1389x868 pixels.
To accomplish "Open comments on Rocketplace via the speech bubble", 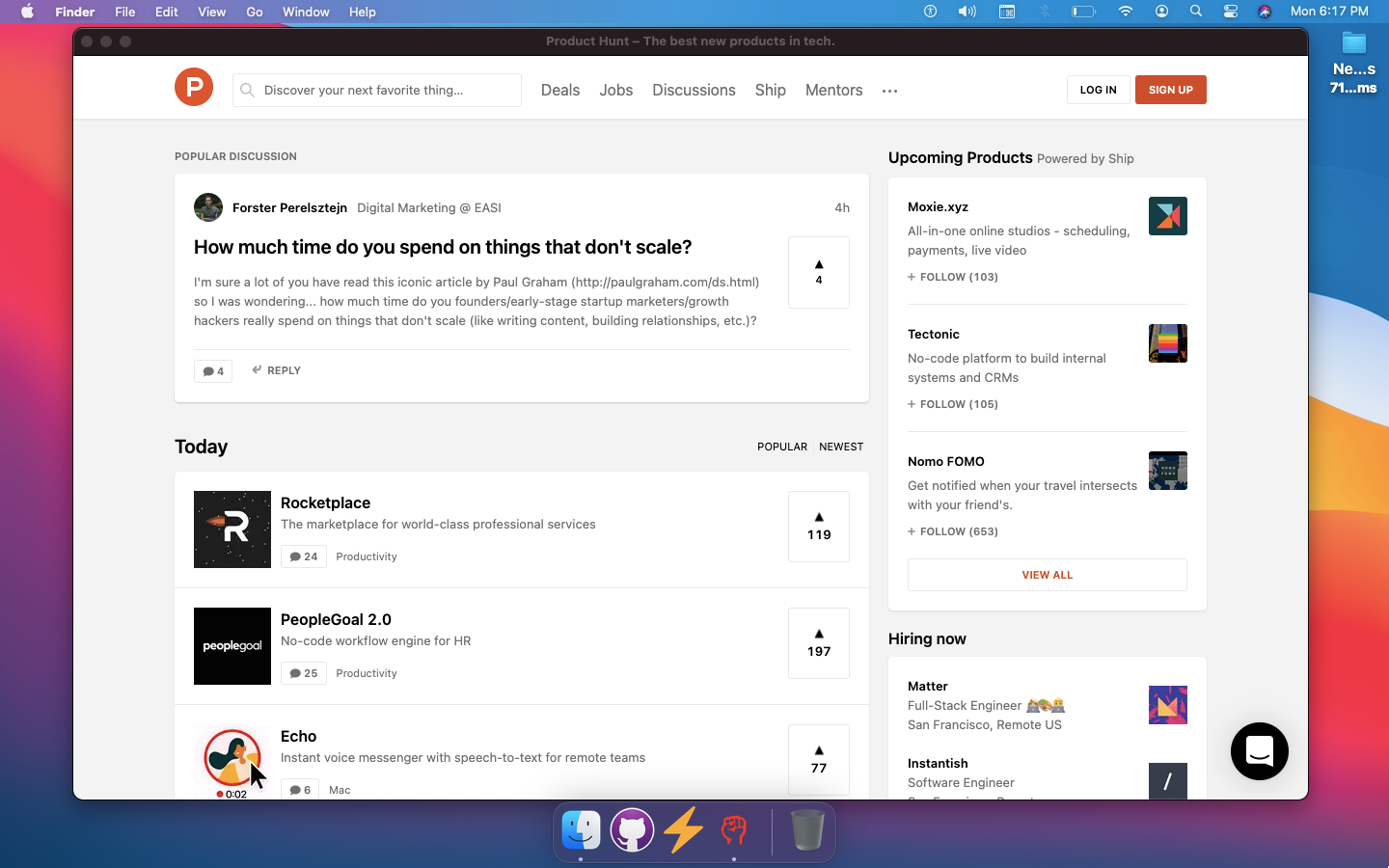I will [x=303, y=556].
